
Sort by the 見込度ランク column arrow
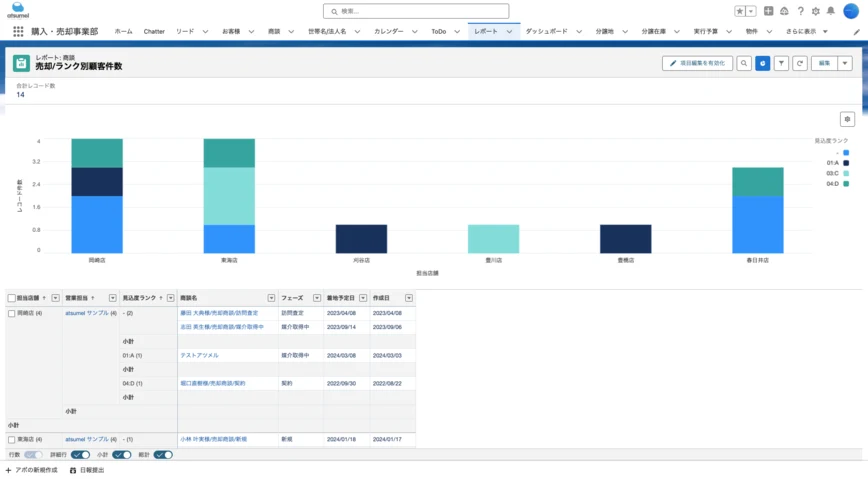coord(161,298)
